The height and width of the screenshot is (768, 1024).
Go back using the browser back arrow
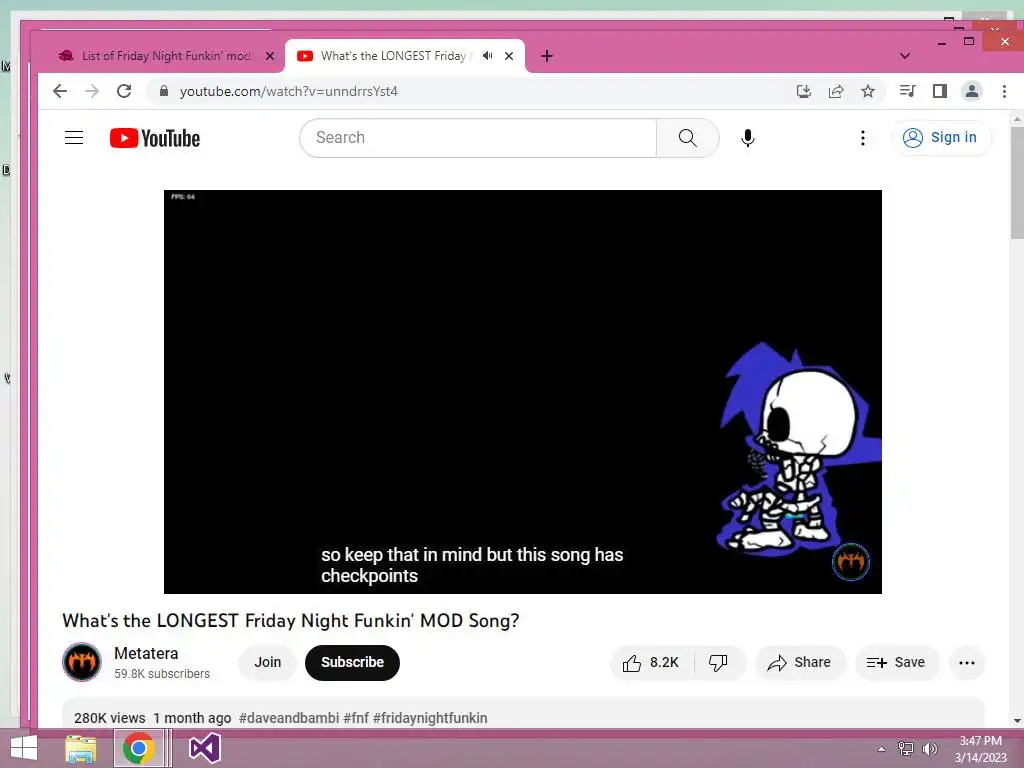pos(60,91)
